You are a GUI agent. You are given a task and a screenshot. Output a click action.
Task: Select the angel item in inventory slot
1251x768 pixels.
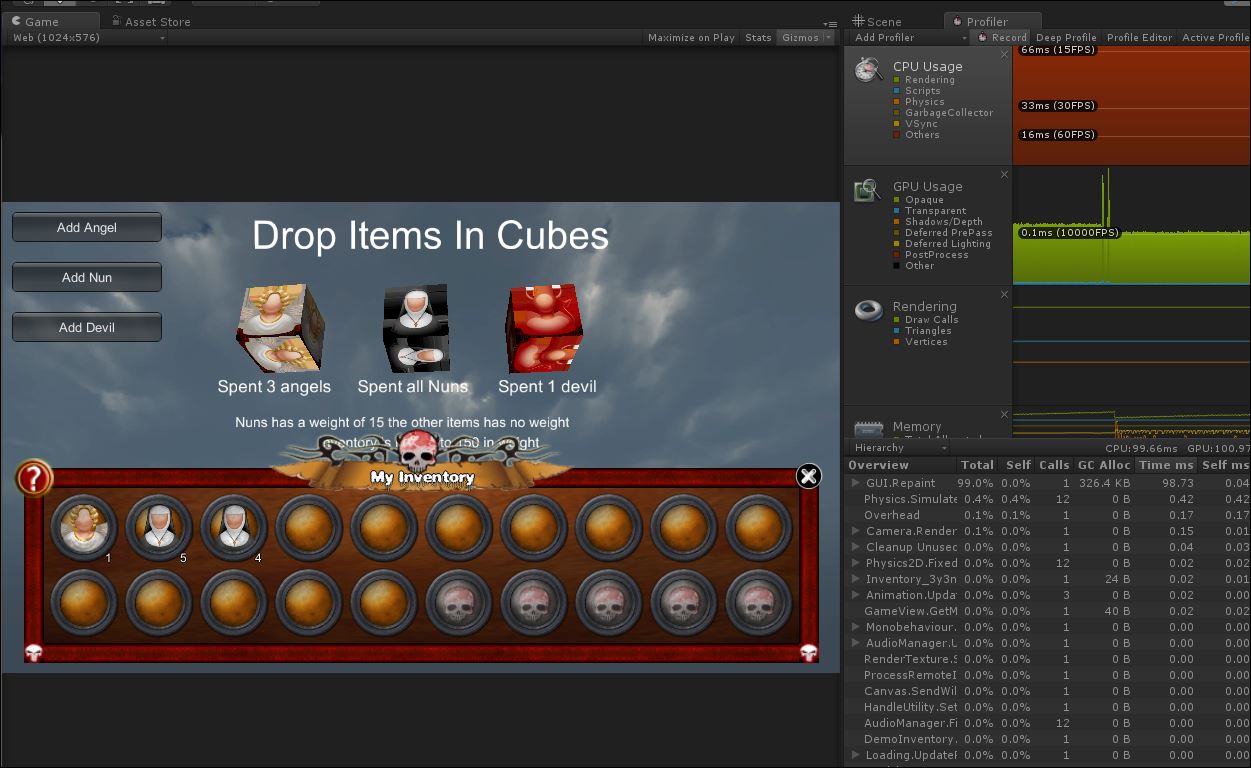click(x=84, y=527)
